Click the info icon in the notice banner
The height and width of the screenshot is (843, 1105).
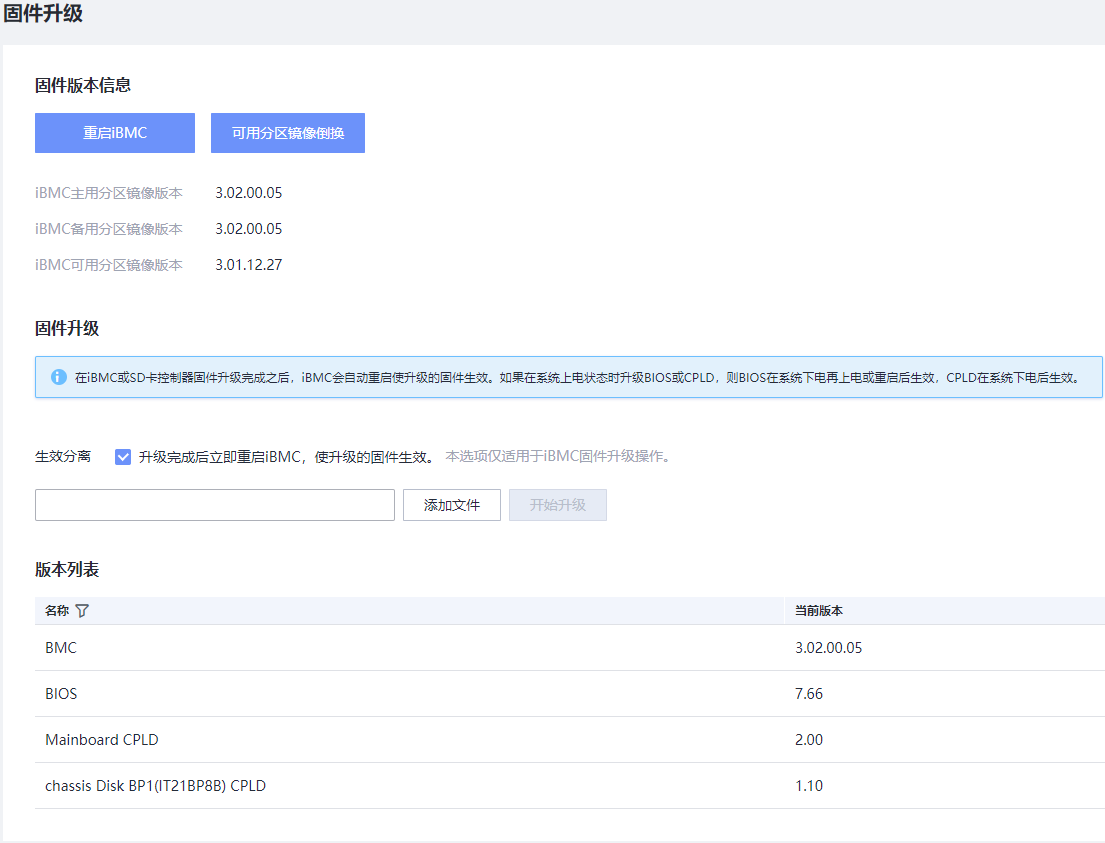pyautogui.click(x=59, y=377)
